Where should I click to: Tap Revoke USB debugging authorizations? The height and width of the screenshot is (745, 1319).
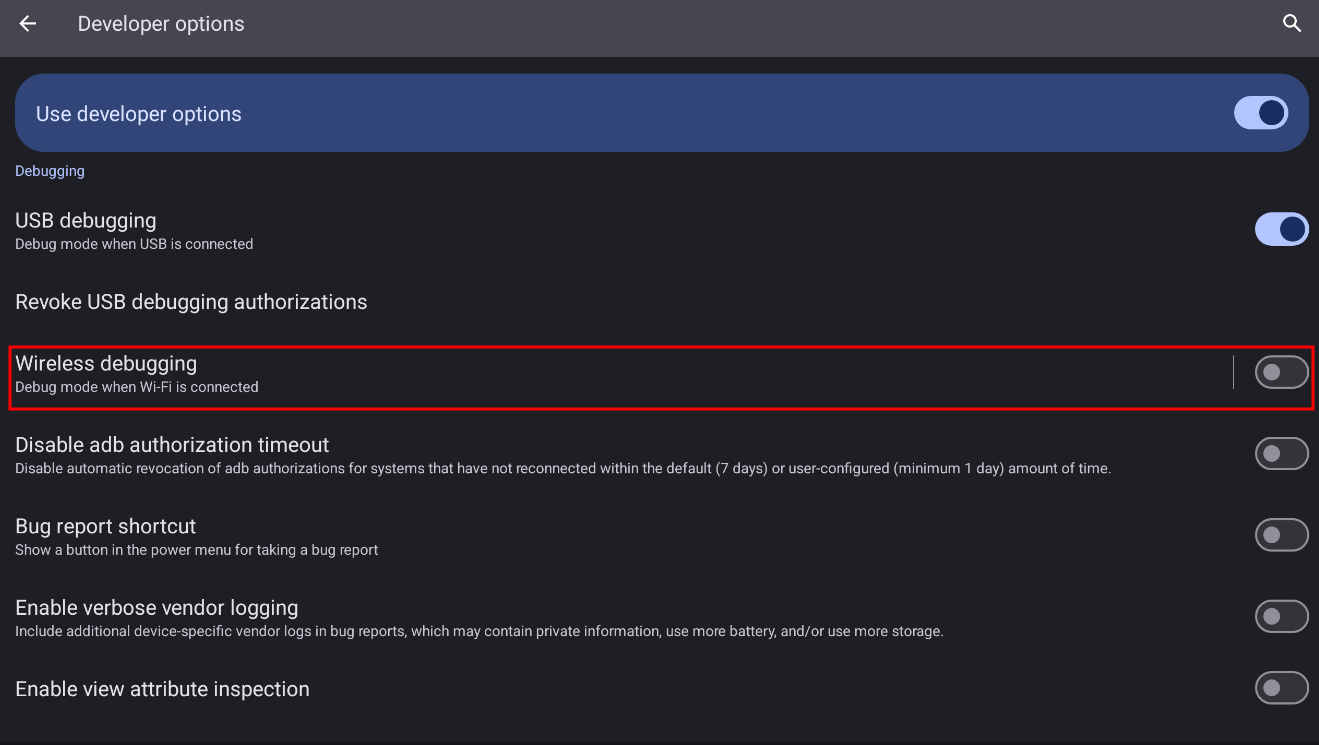(191, 302)
